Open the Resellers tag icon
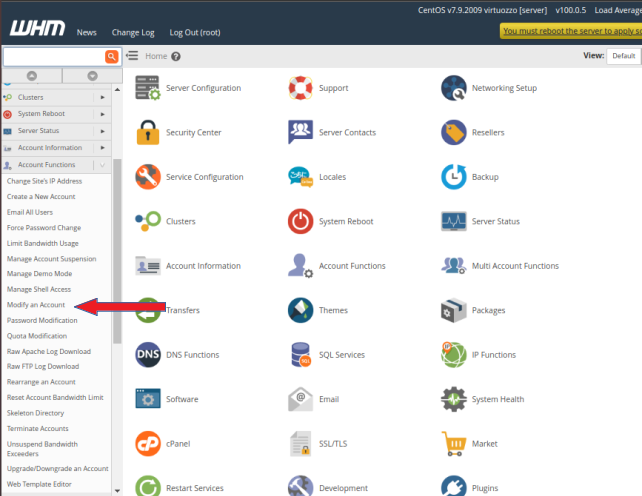This screenshot has height=496, width=642. [x=454, y=132]
